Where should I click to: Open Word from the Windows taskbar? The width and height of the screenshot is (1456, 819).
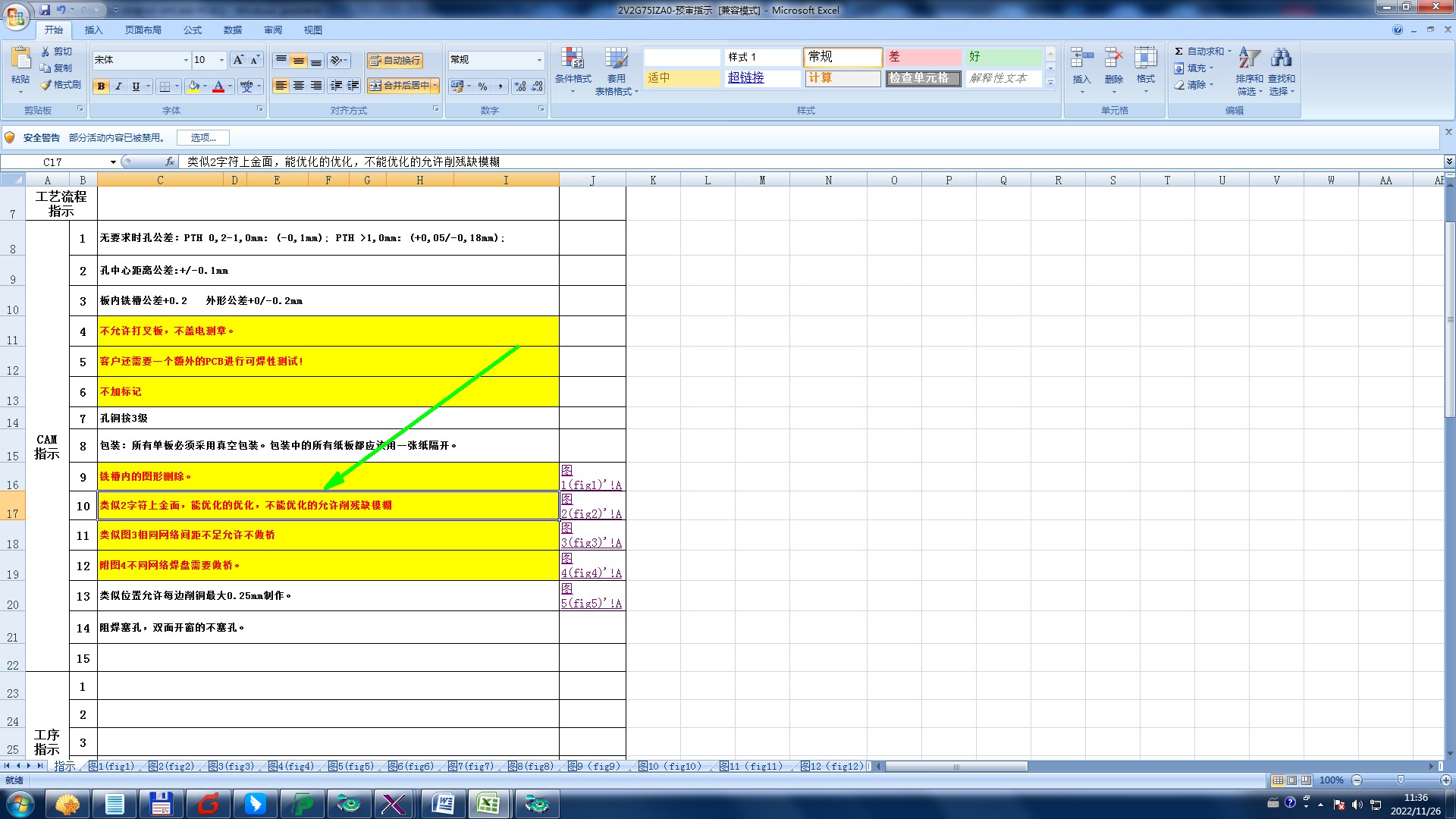(443, 804)
